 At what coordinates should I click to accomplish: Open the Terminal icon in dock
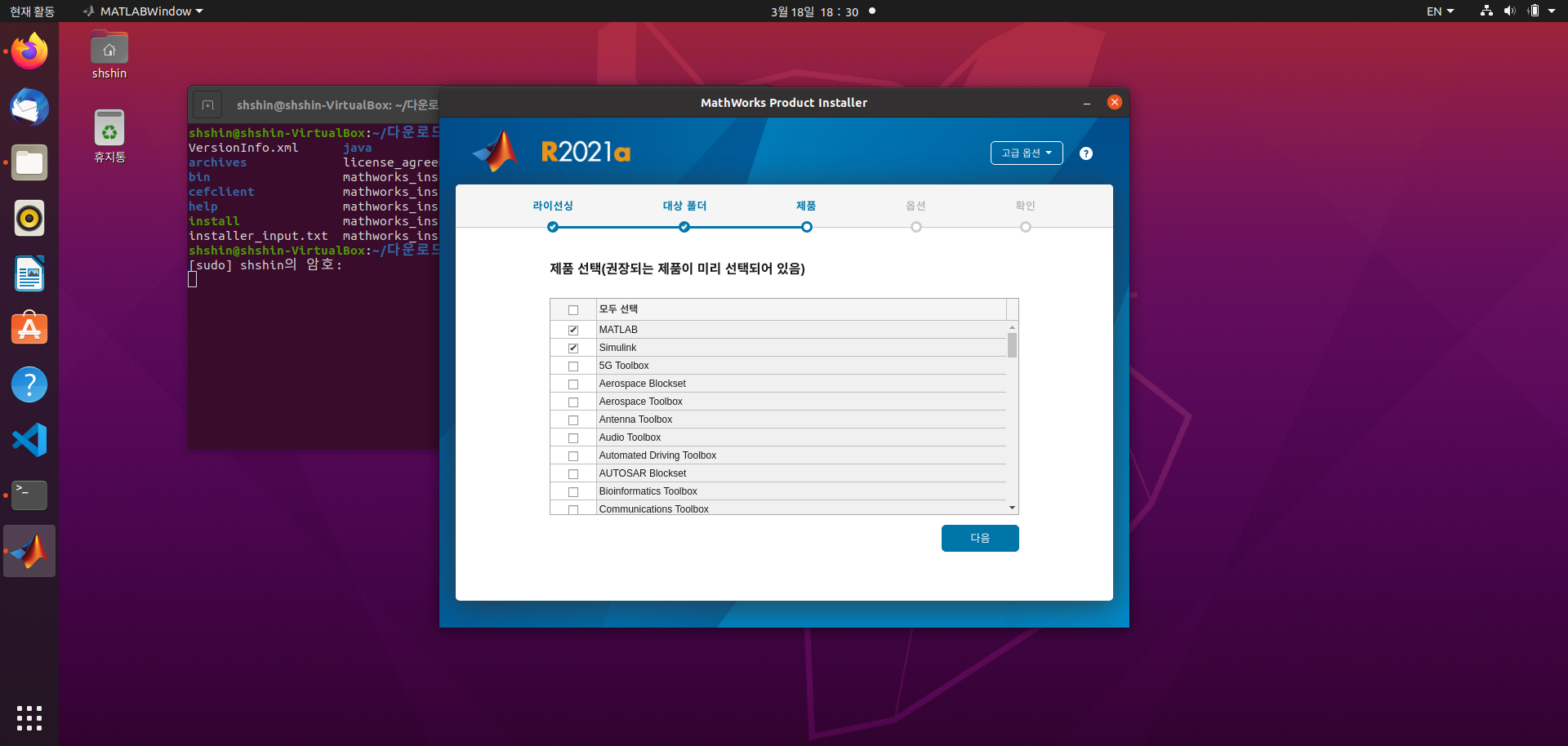pyautogui.click(x=29, y=495)
